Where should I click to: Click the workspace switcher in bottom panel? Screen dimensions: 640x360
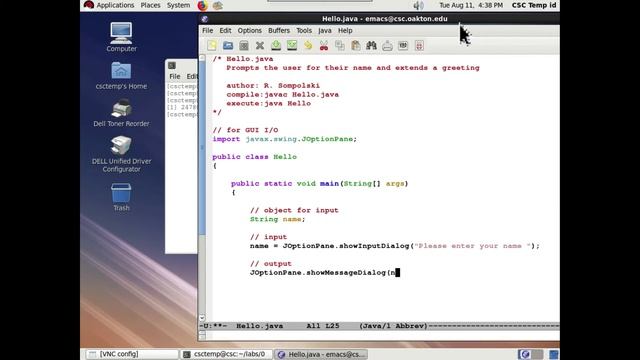531,354
